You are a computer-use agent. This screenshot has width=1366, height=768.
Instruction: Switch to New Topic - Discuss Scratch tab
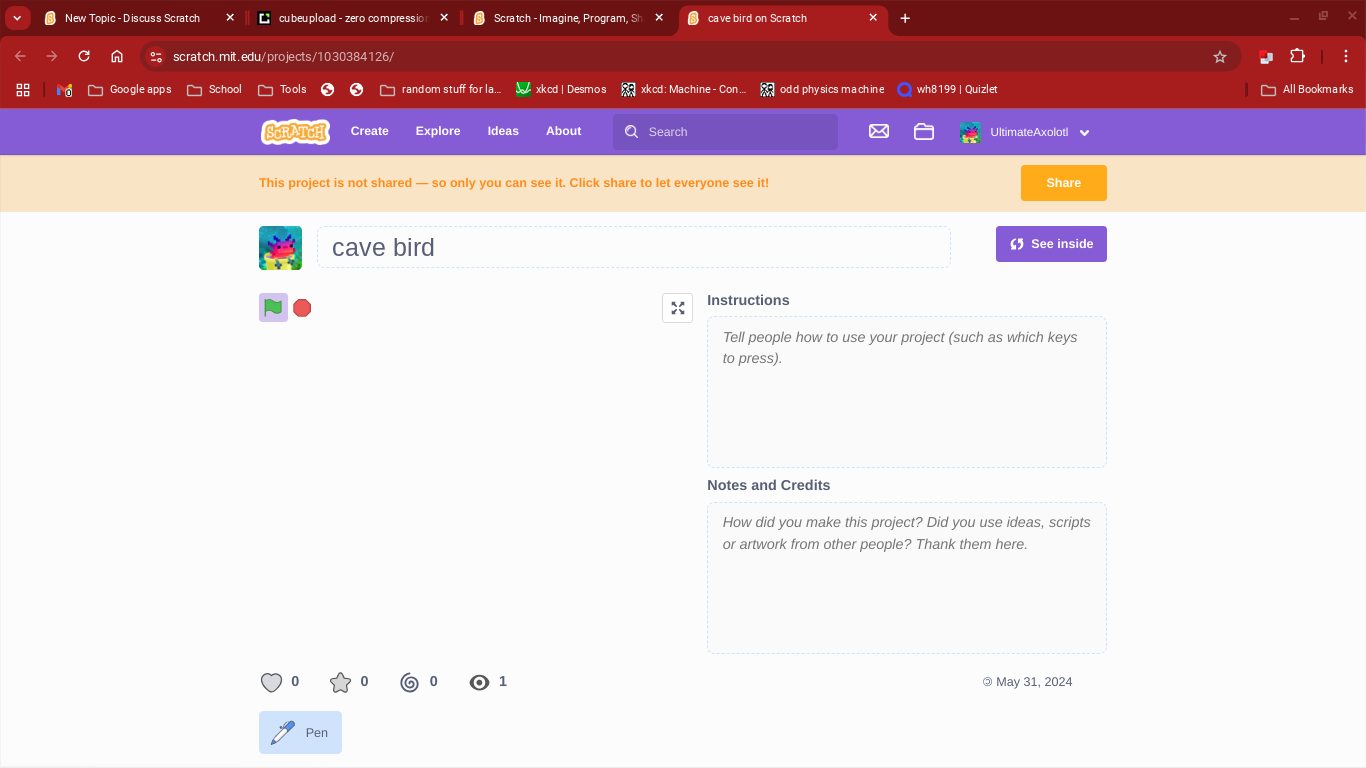pyautogui.click(x=132, y=18)
